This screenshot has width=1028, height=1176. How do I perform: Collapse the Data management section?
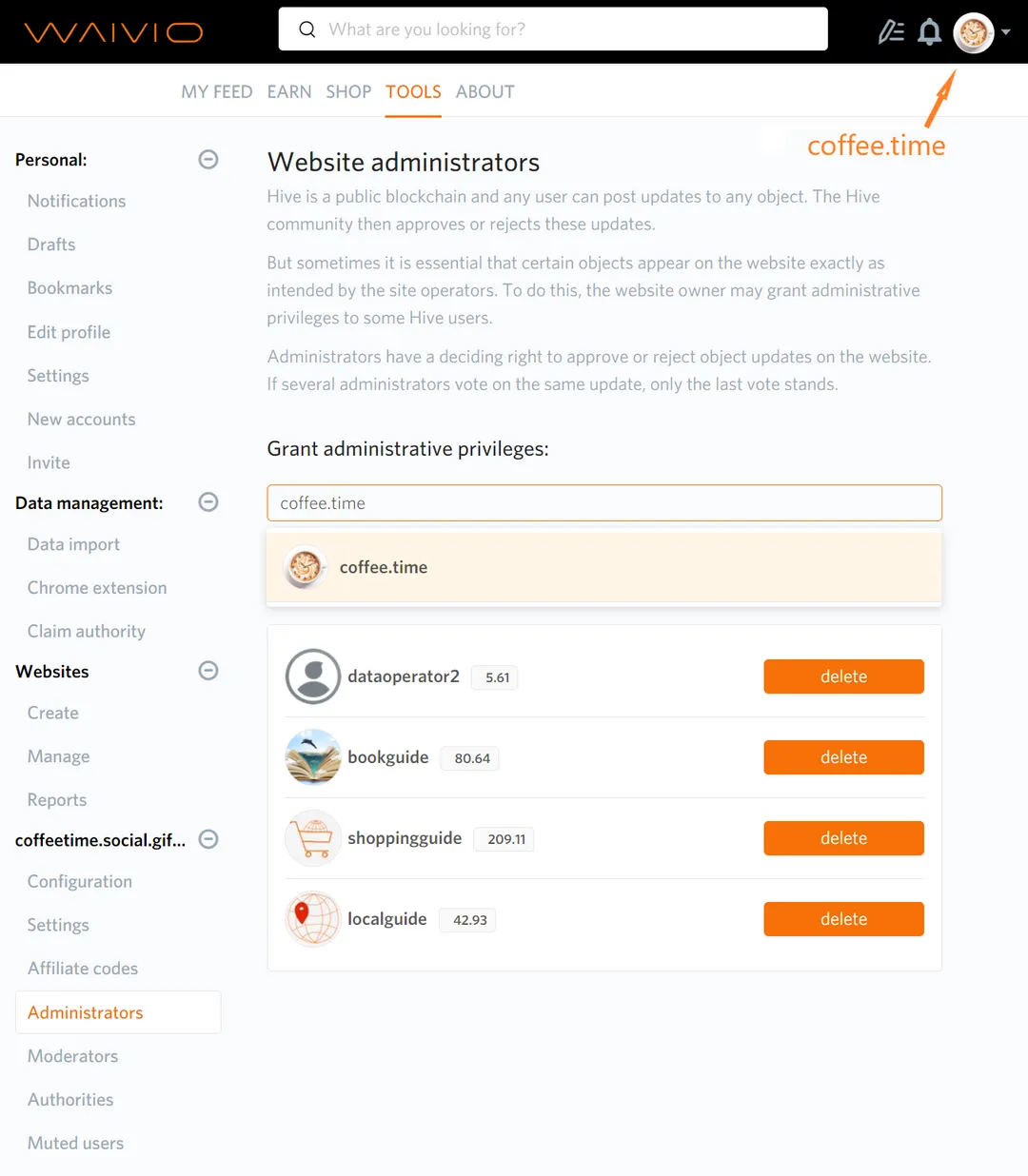(x=208, y=502)
